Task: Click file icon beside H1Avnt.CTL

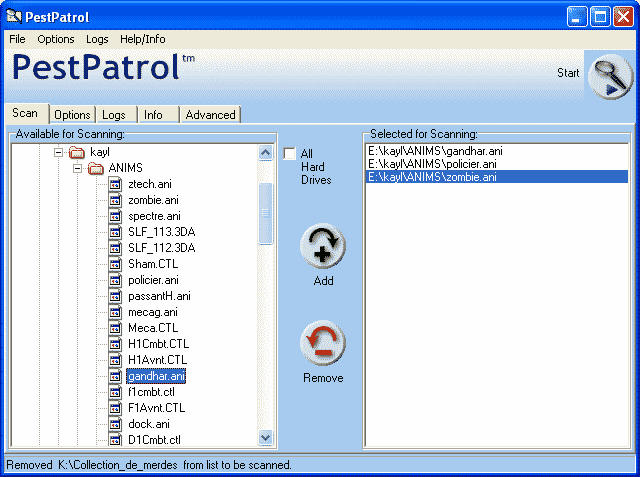Action: pyautogui.click(x=115, y=360)
